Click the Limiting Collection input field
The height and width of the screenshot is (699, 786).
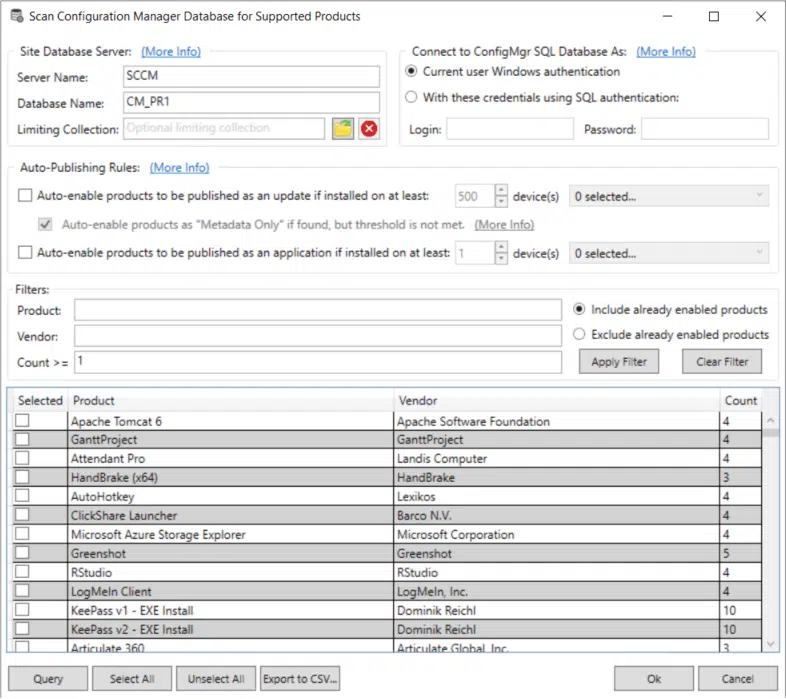click(224, 129)
